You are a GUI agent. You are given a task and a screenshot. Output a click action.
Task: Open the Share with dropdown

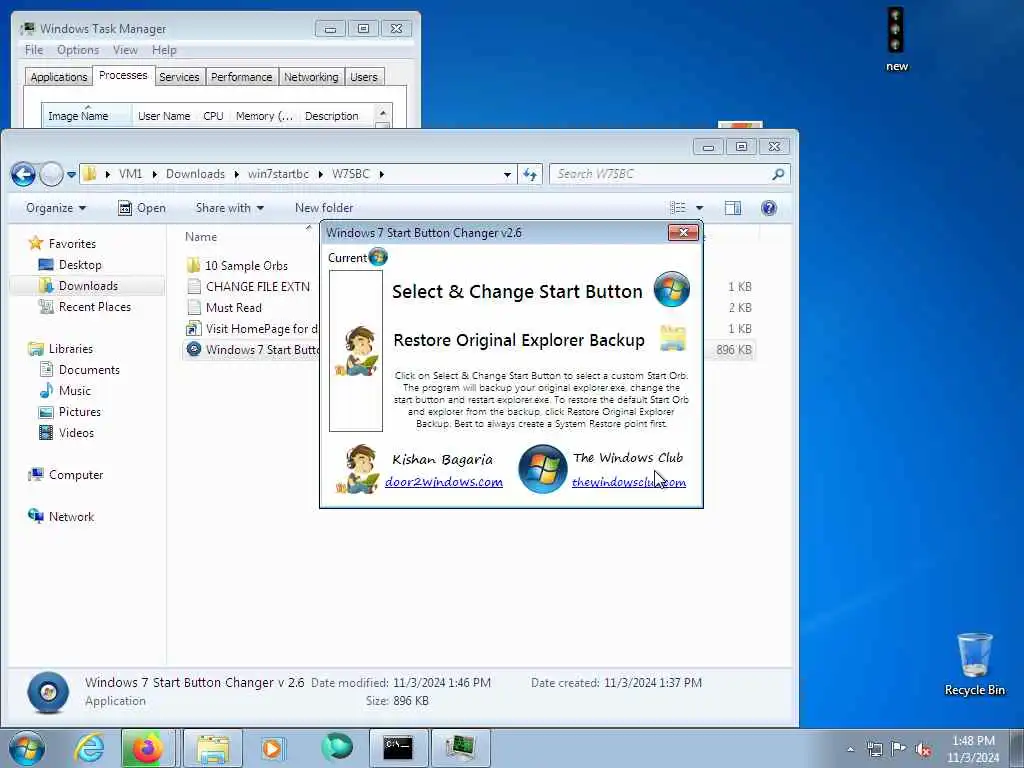tap(229, 208)
